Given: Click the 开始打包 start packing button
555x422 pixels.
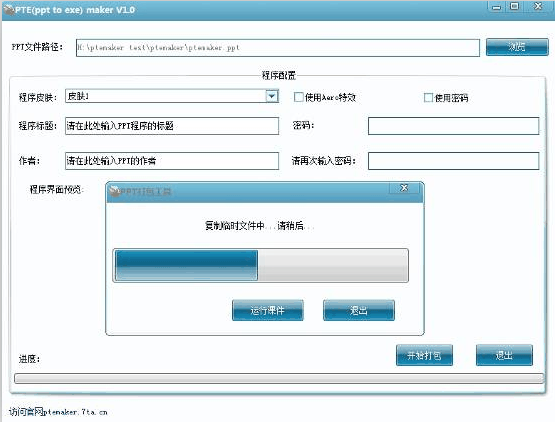Looking at the screenshot, I should pos(424,355).
